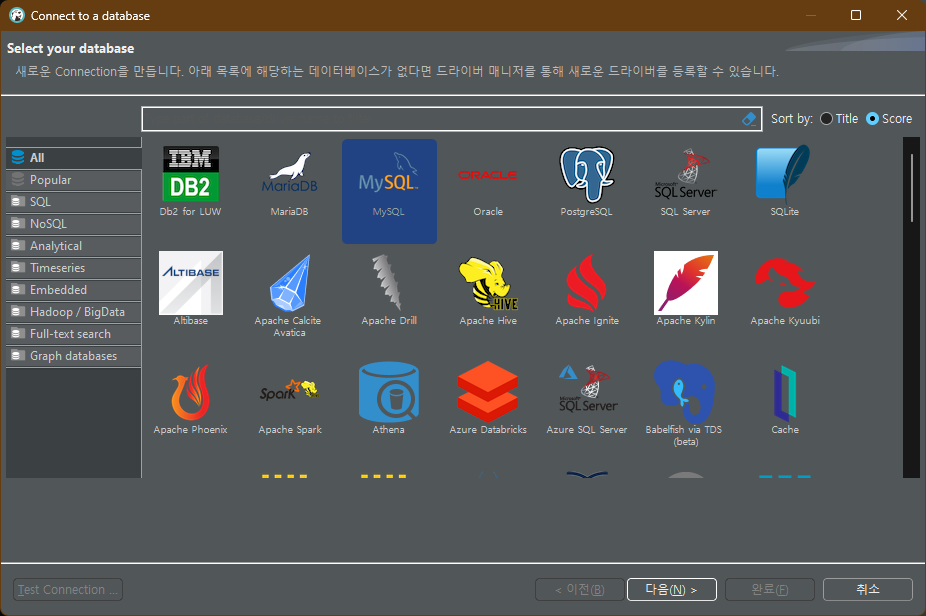Switch to the Popular category
This screenshot has height=616, width=926.
[x=74, y=180]
